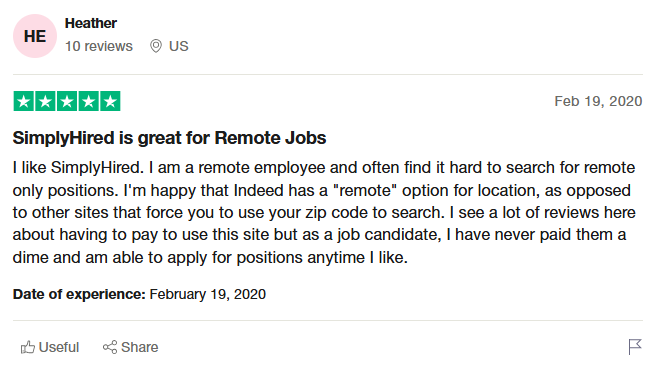Click the first green rating star
This screenshot has width=662, height=372.
[24, 101]
